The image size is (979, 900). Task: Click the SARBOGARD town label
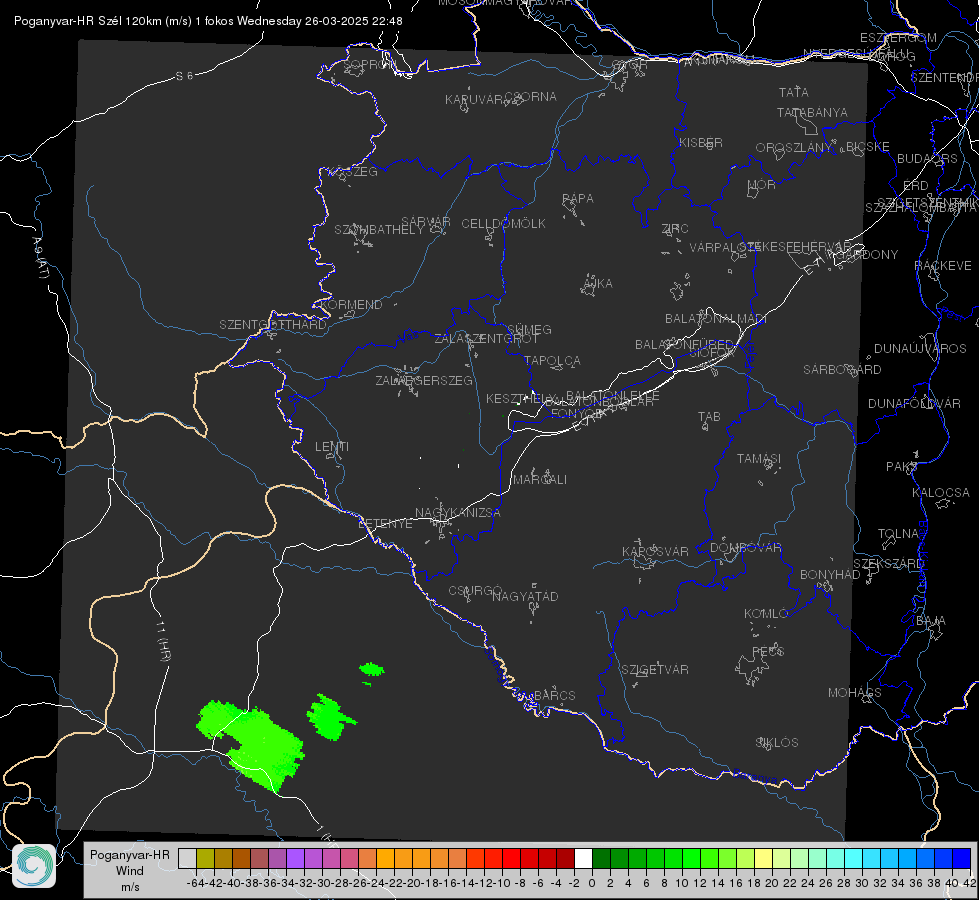coord(842,370)
